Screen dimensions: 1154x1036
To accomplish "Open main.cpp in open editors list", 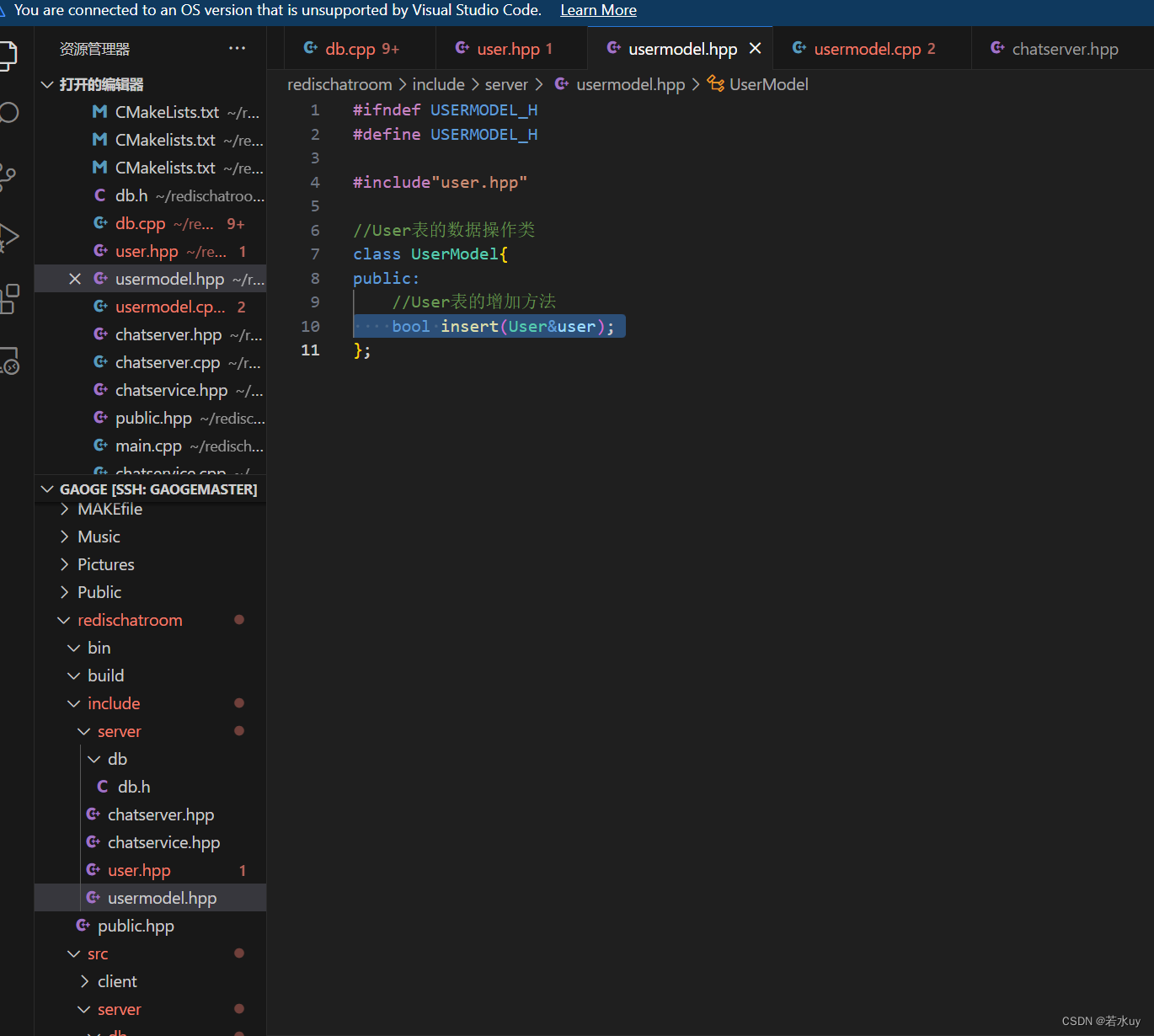I will click(x=148, y=446).
